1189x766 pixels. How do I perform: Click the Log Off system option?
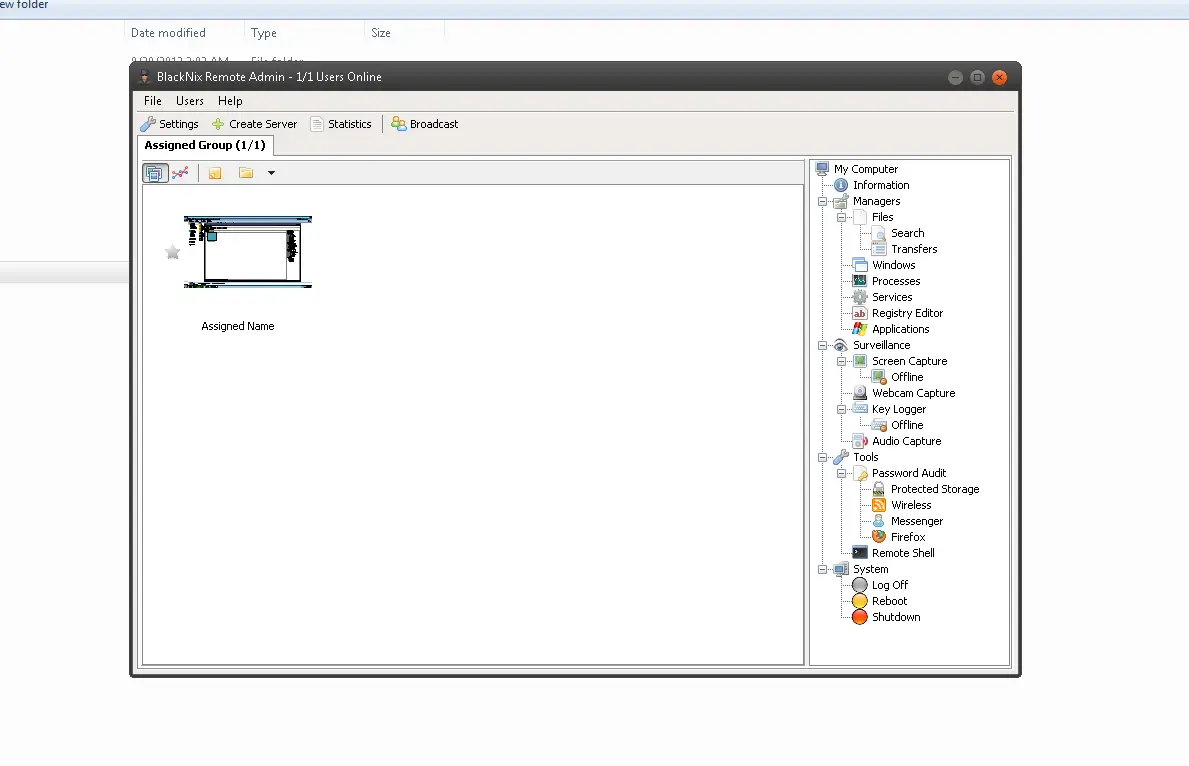[858, 585]
